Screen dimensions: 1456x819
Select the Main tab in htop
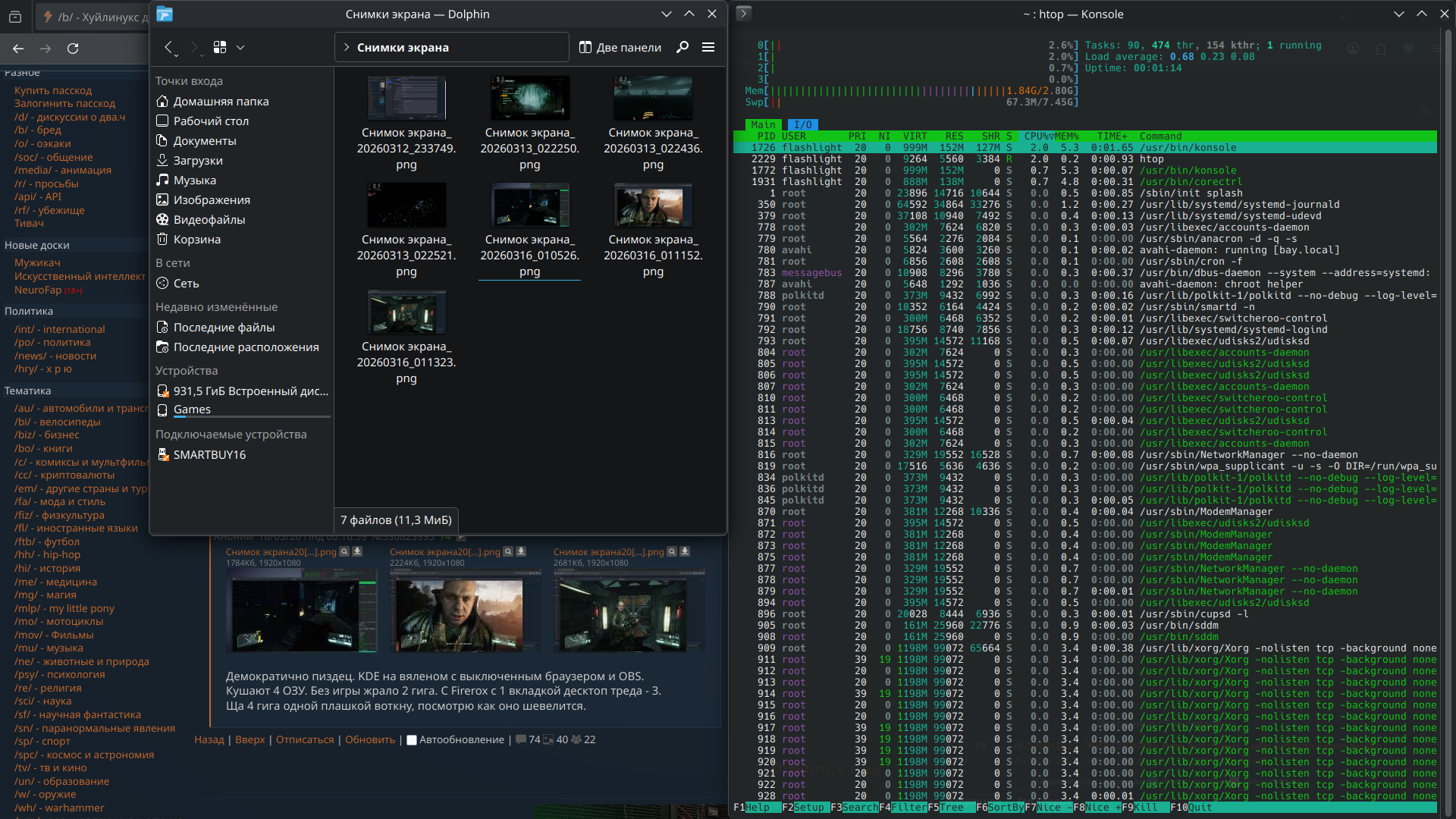(763, 125)
